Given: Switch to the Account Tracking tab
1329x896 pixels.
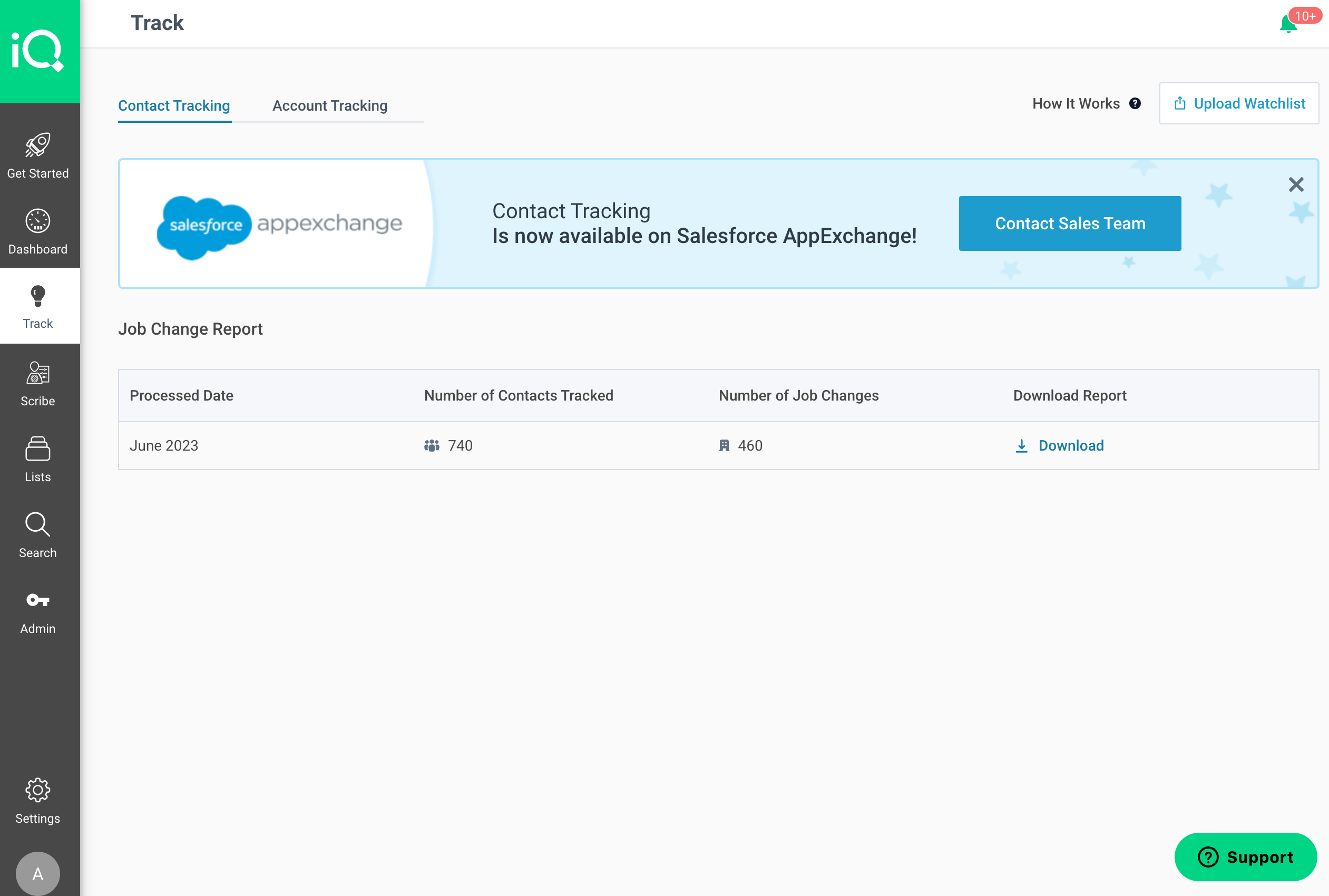Looking at the screenshot, I should click(330, 105).
